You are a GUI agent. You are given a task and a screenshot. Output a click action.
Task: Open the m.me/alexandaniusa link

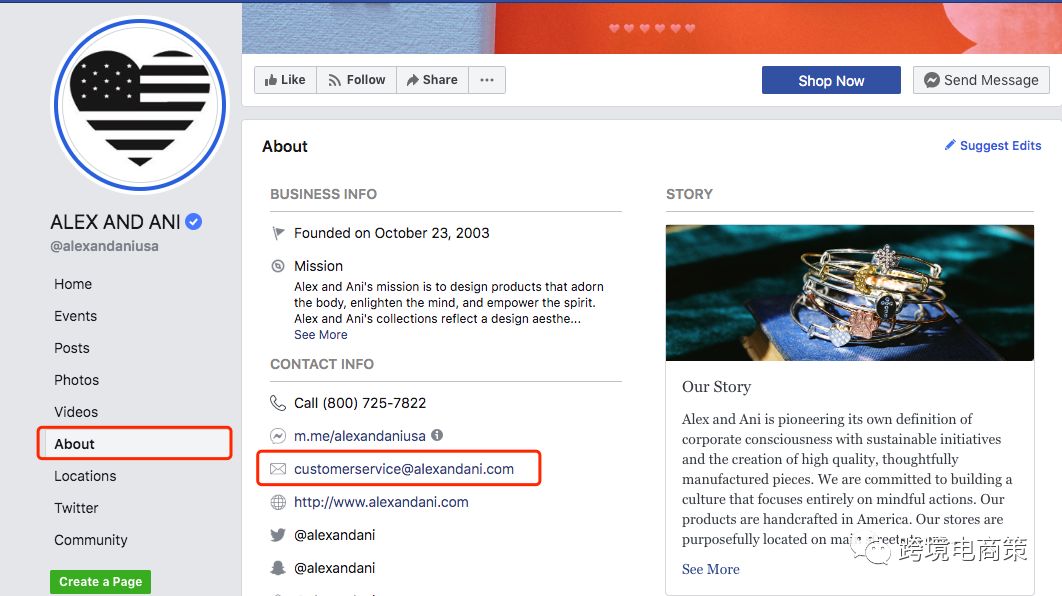[360, 436]
